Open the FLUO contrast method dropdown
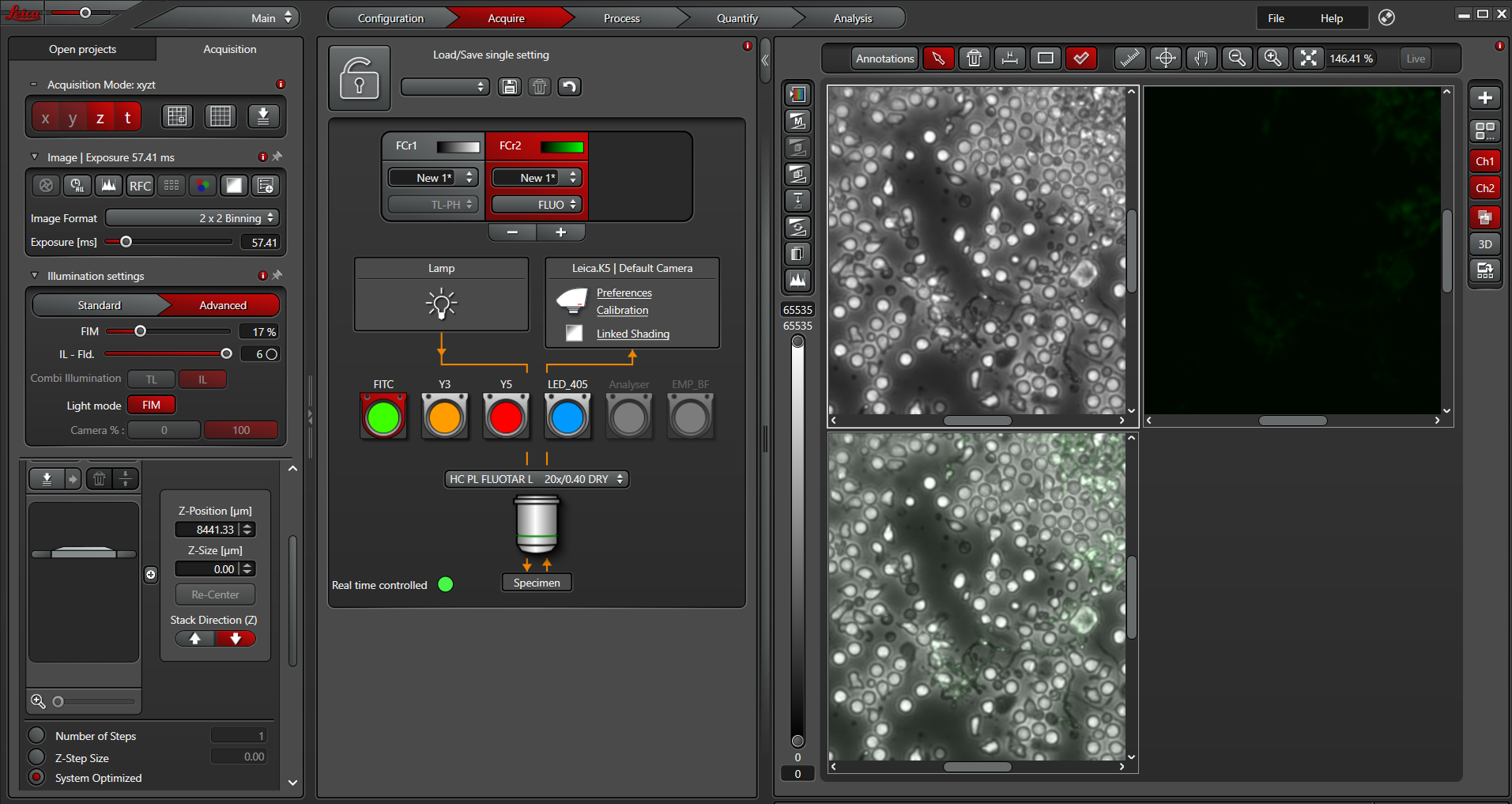 pos(537,205)
